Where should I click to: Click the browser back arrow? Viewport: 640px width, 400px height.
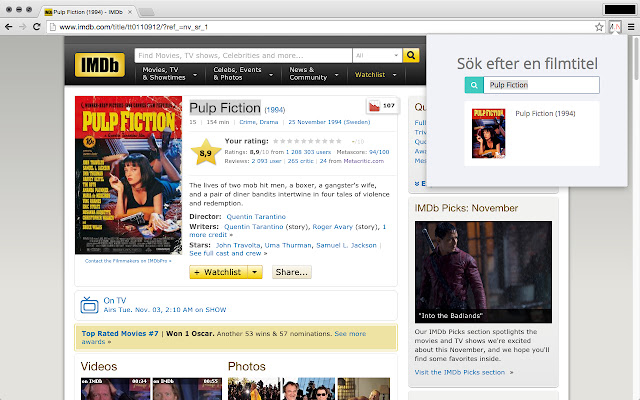click(x=9, y=27)
